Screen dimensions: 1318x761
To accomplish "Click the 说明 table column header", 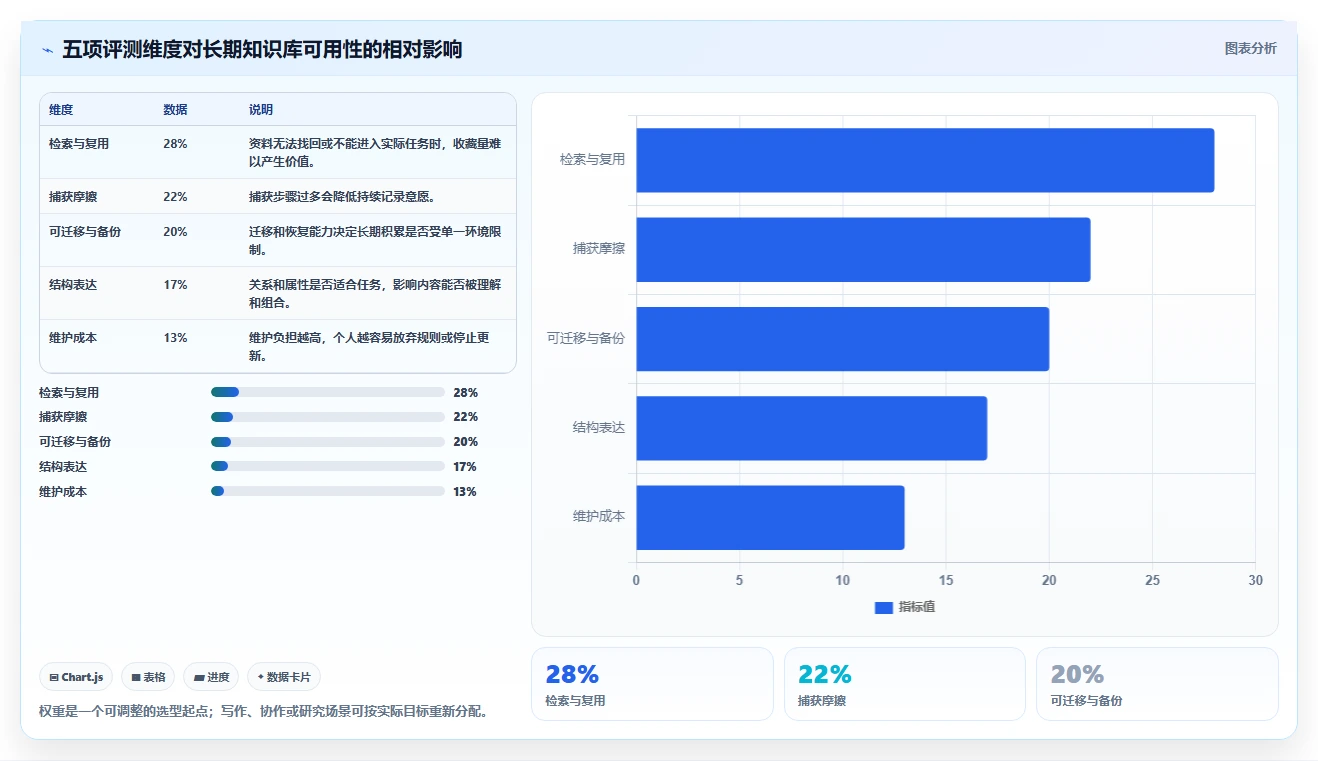I will tap(261, 110).
